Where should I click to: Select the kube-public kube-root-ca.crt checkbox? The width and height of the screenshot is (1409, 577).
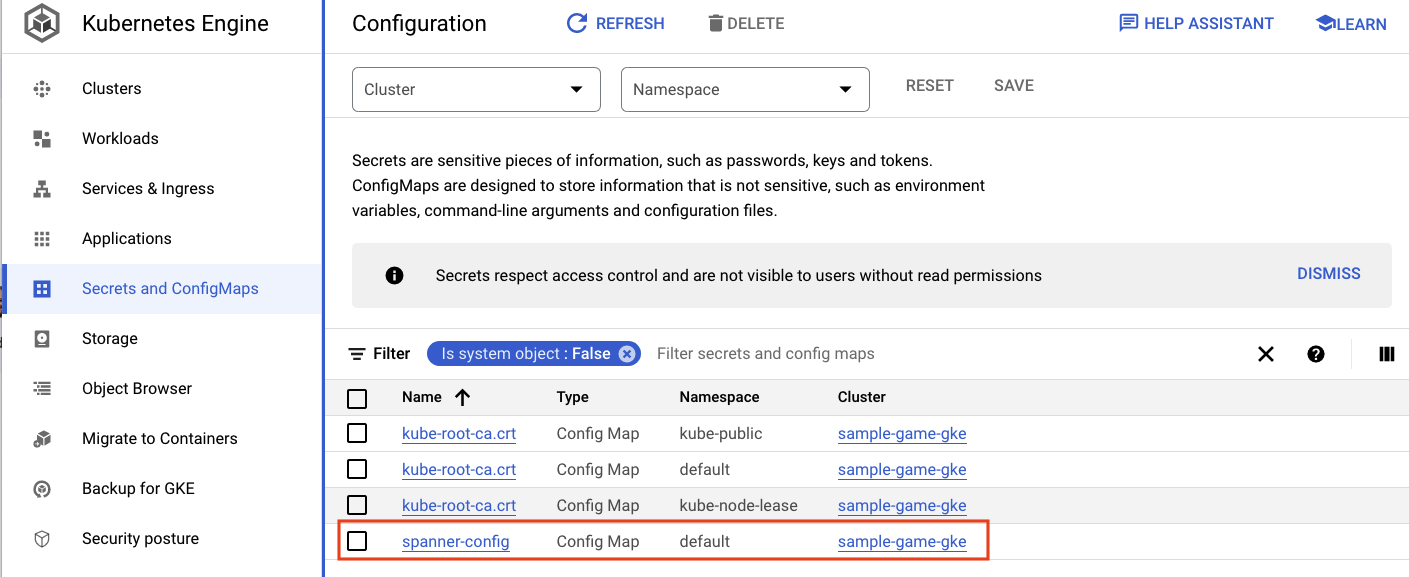pos(357,434)
